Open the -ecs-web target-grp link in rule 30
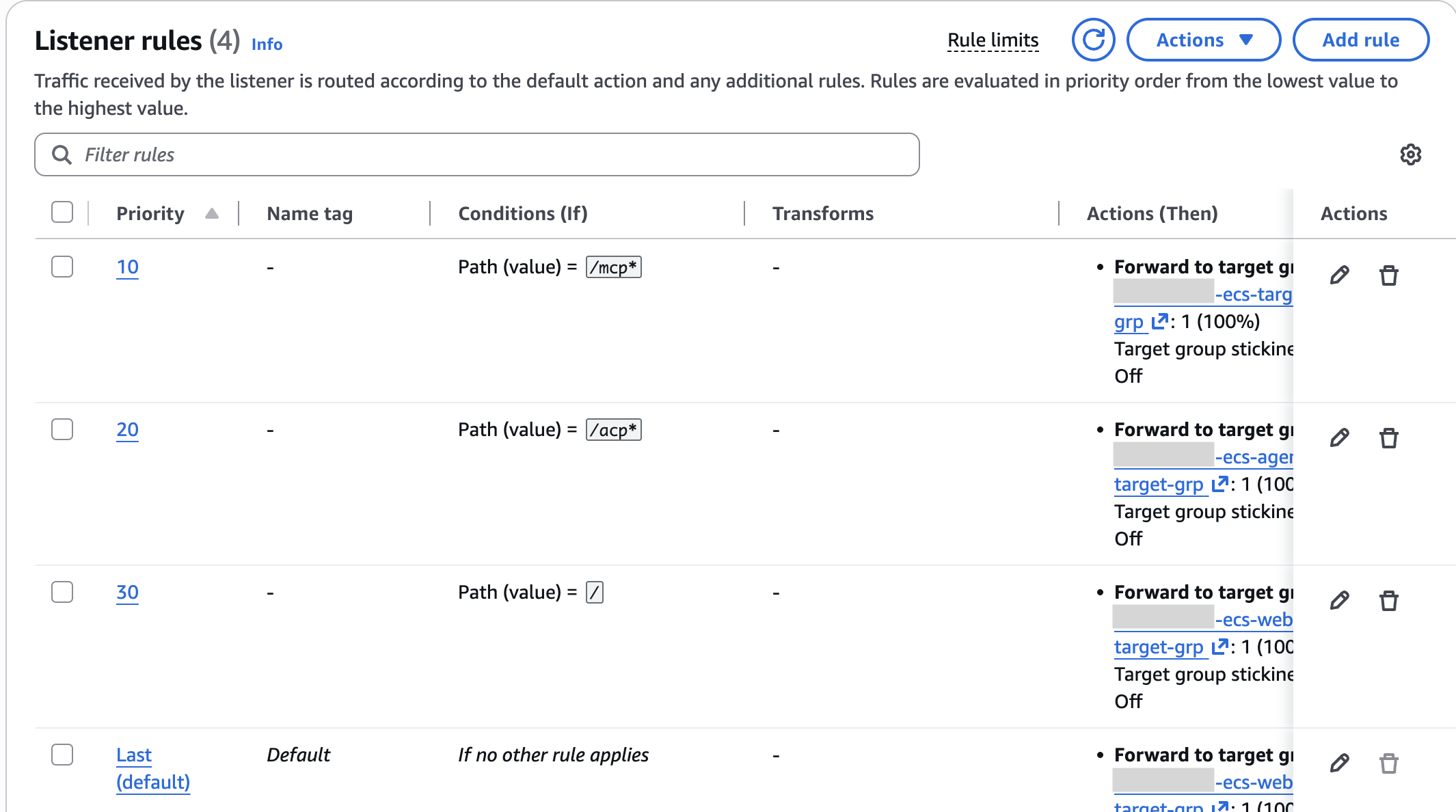The image size is (1456, 812). (1203, 633)
